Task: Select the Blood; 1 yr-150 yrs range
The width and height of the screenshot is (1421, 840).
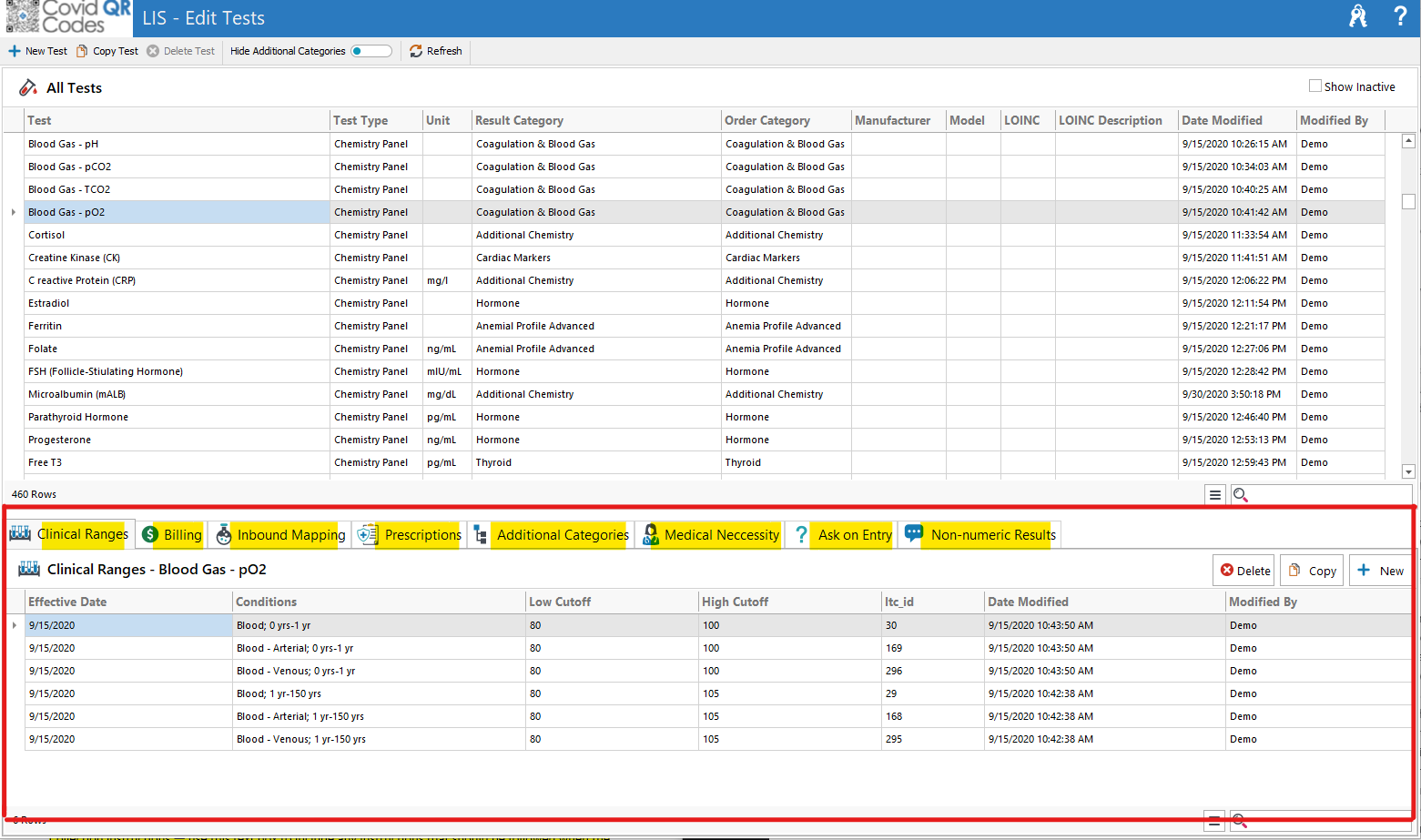Action: pyautogui.click(x=717, y=693)
